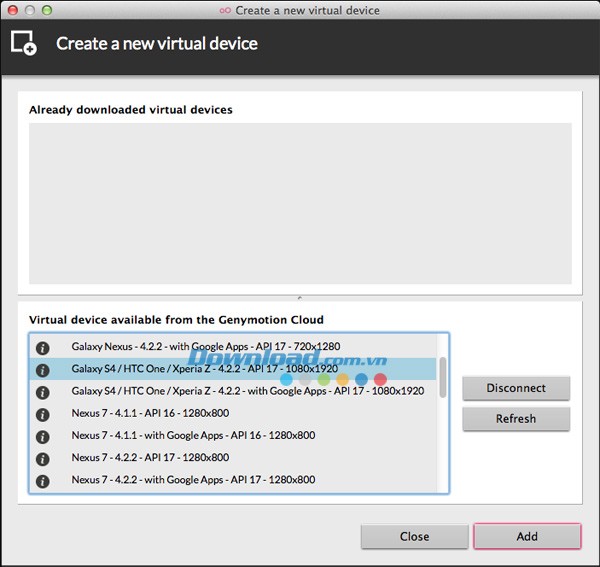The width and height of the screenshot is (600, 567).
Task: Open info icon for highlighted Galaxy S4 row
Action: [42, 369]
